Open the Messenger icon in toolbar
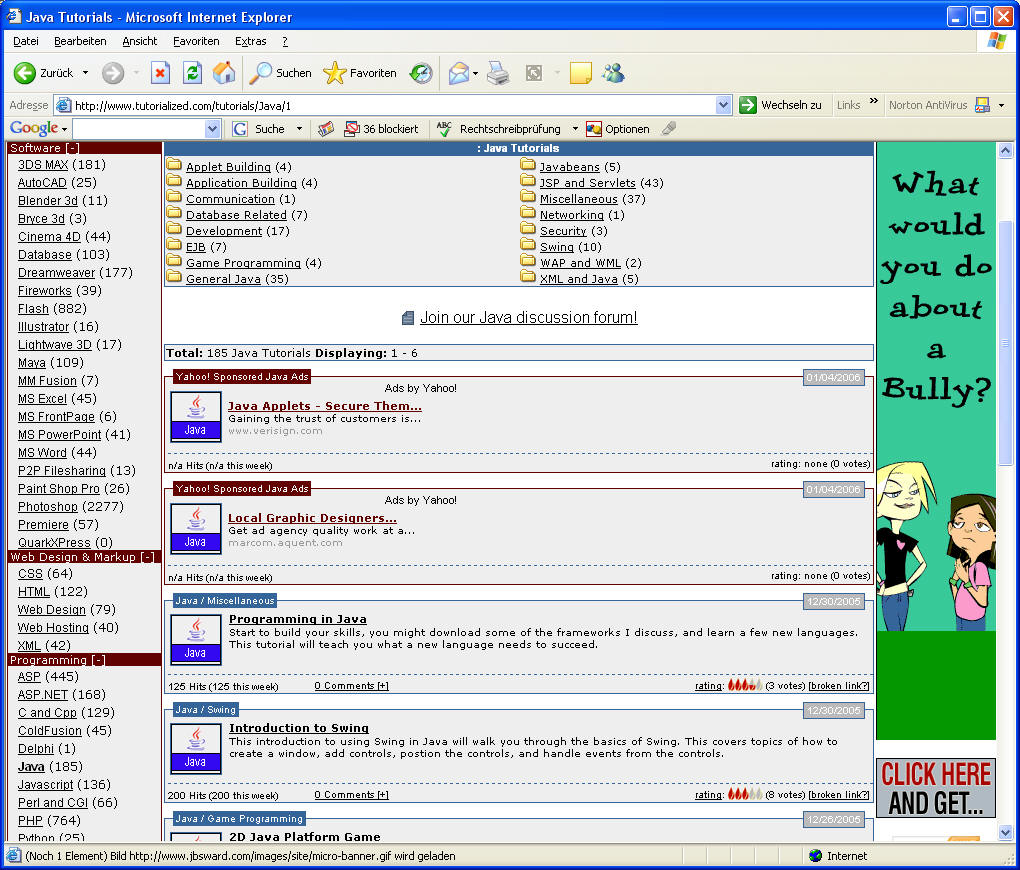This screenshot has width=1020, height=870. pyautogui.click(x=613, y=73)
